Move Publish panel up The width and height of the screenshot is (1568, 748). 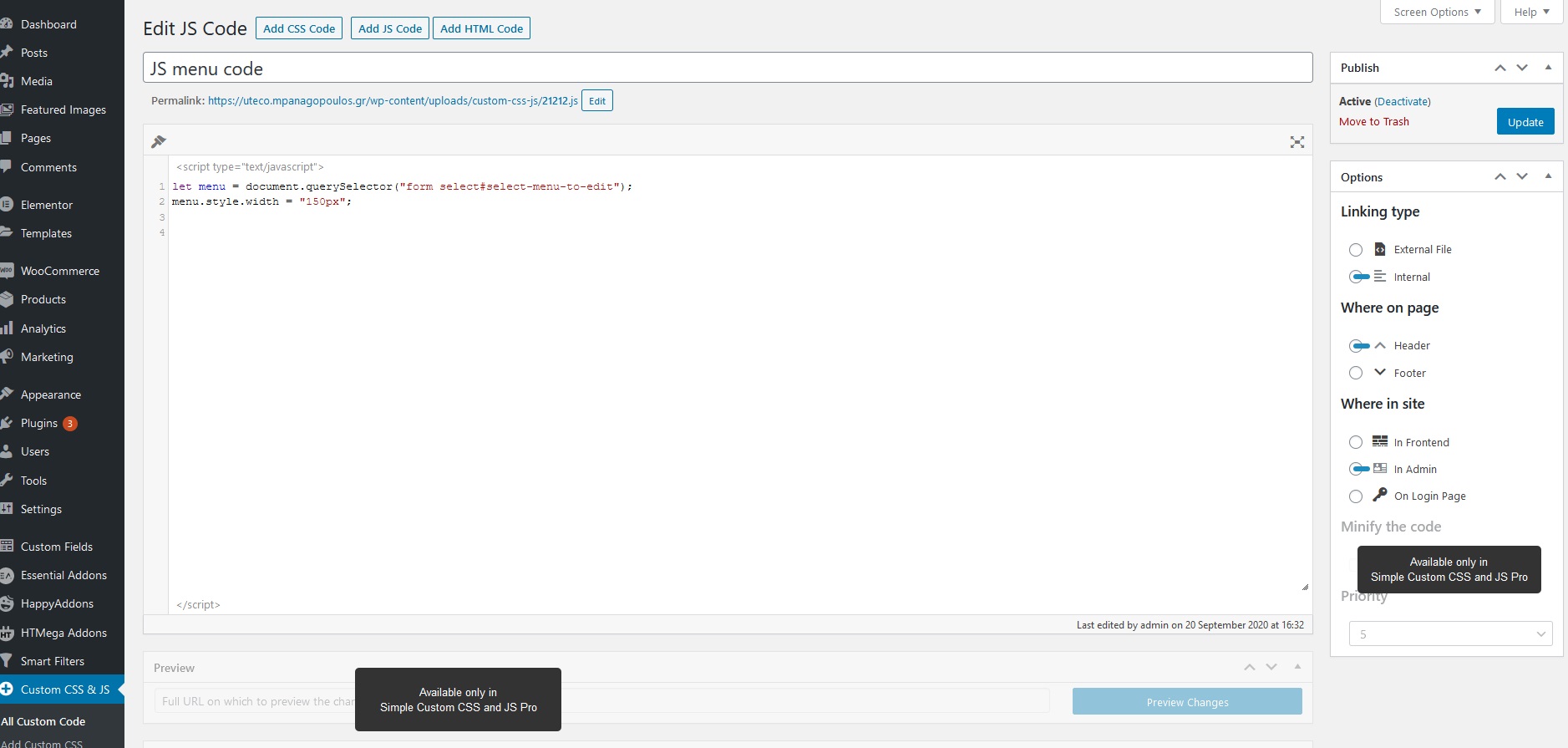[1500, 68]
